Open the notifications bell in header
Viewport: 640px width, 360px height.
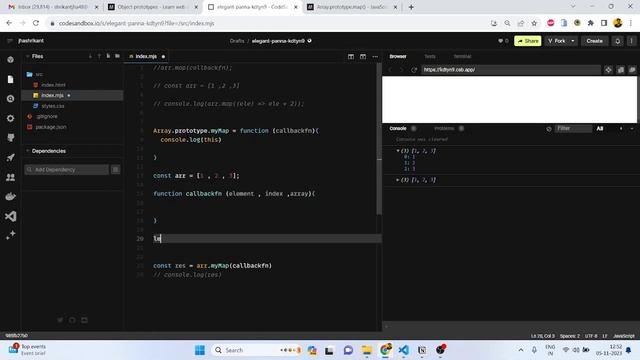pyautogui.click(x=618, y=41)
